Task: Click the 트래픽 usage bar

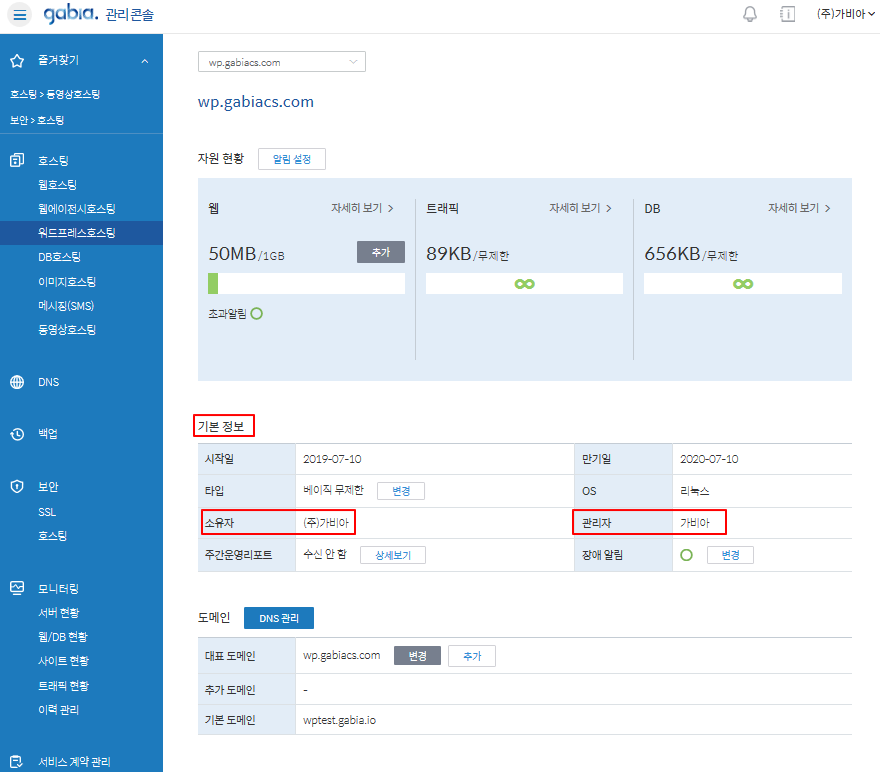Action: (x=524, y=283)
